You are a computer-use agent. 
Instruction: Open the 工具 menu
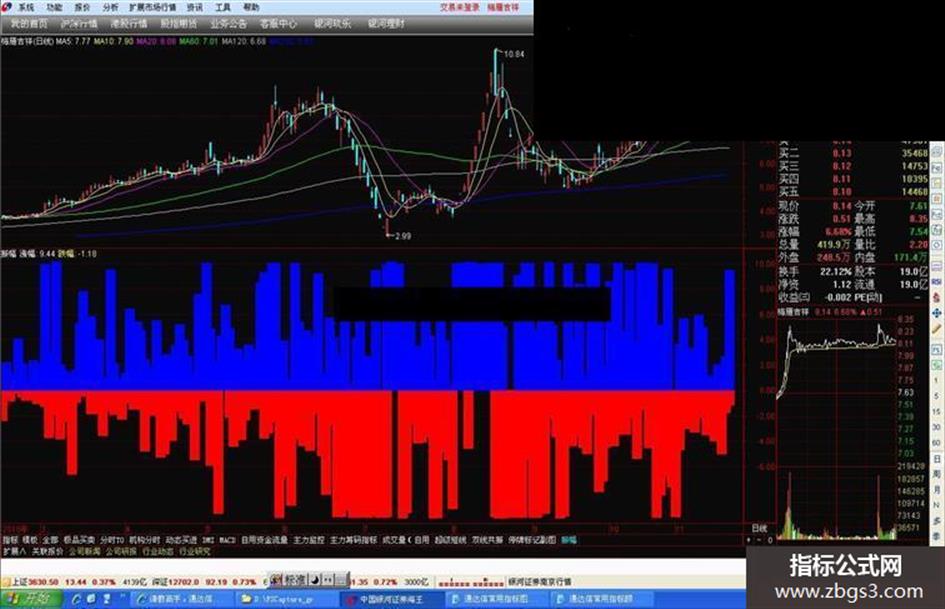pyautogui.click(x=223, y=7)
